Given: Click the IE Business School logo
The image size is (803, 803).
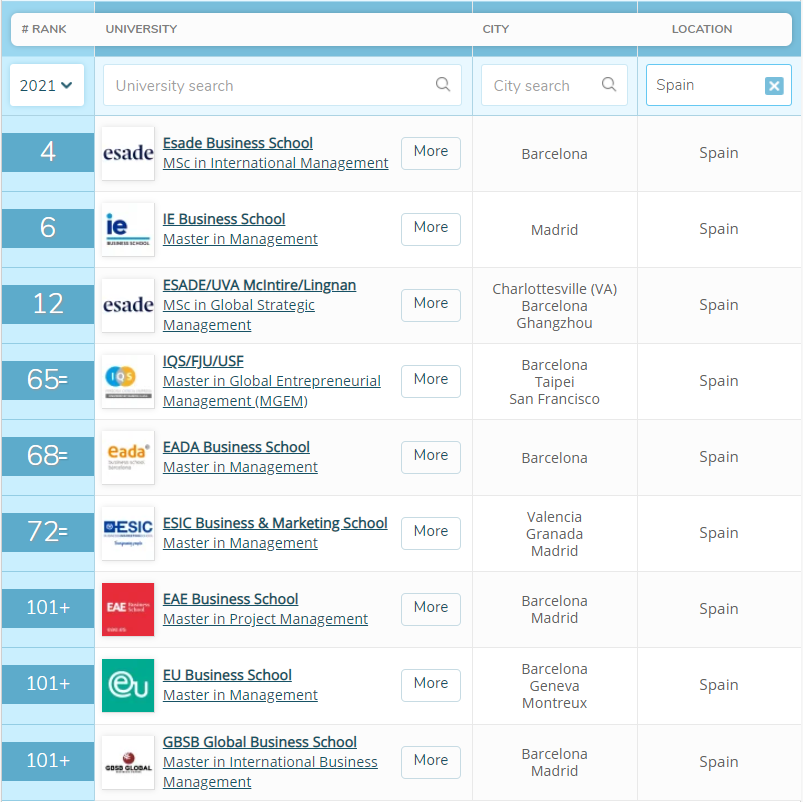Looking at the screenshot, I should pyautogui.click(x=128, y=229).
